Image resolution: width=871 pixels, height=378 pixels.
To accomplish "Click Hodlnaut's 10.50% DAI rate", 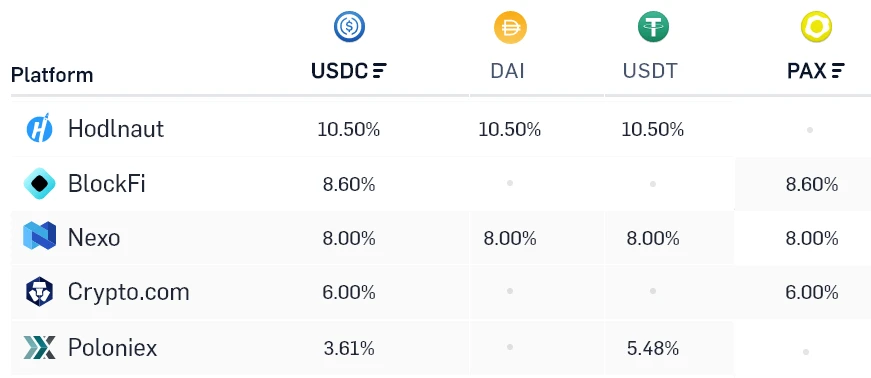I will coord(509,130).
